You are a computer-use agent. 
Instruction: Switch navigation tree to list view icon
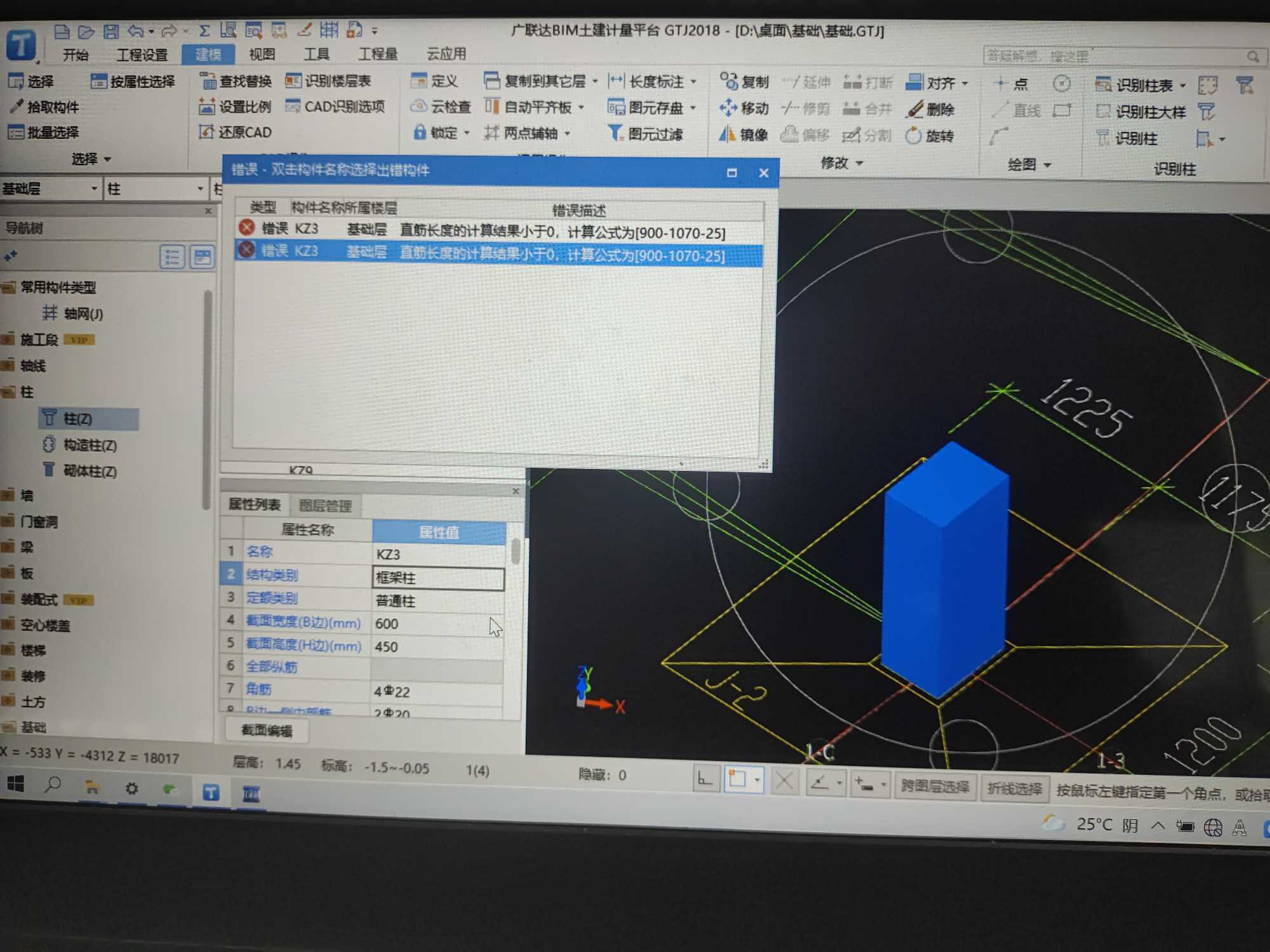pos(172,257)
